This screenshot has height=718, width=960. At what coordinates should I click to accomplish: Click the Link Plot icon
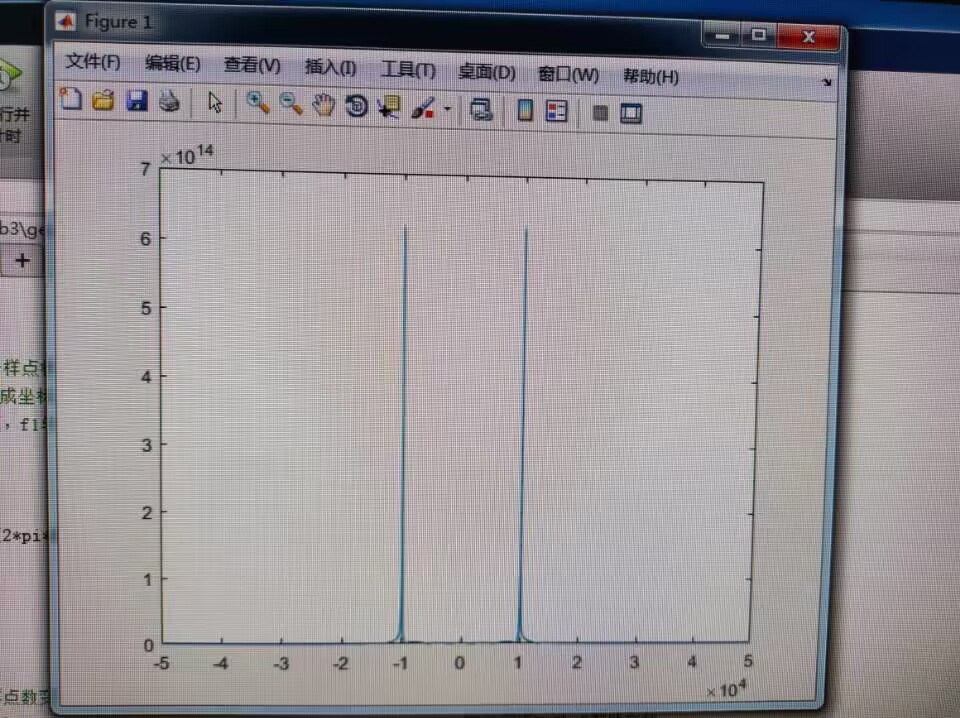(482, 109)
